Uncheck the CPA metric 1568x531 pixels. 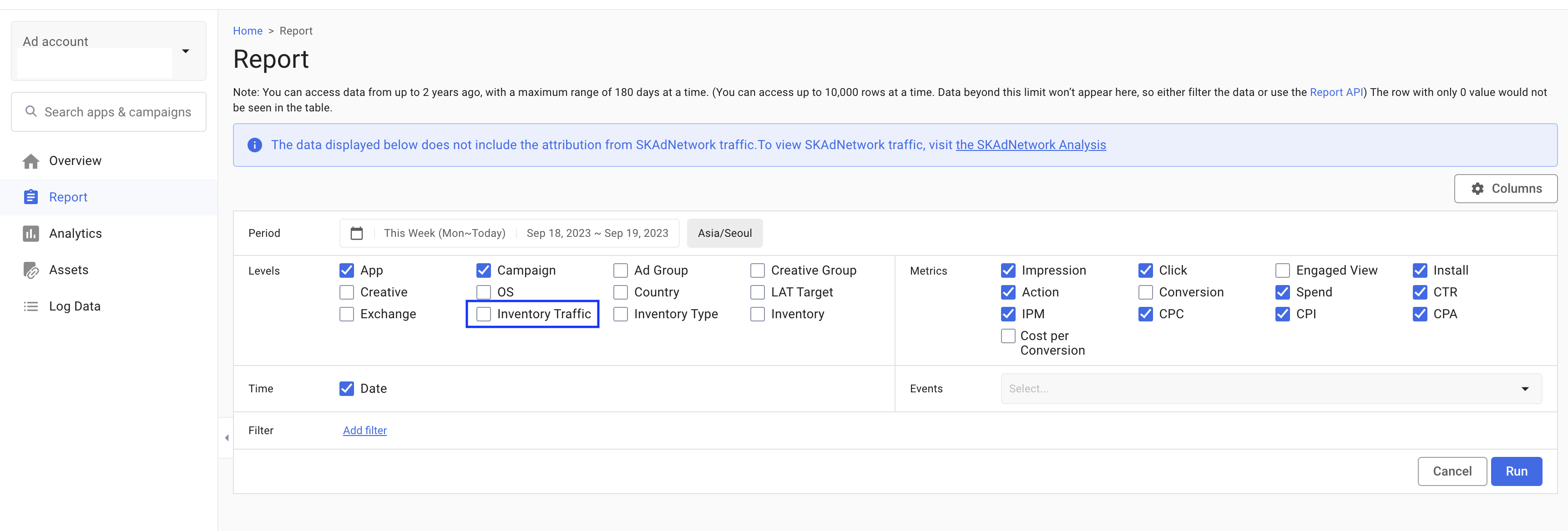pos(1420,314)
